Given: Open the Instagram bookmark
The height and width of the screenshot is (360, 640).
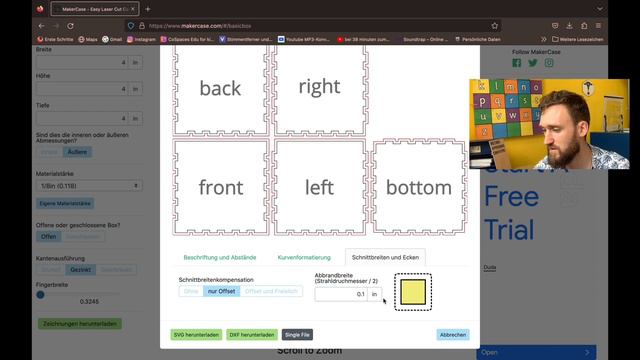Looking at the screenshot, I should pyautogui.click(x=141, y=39).
